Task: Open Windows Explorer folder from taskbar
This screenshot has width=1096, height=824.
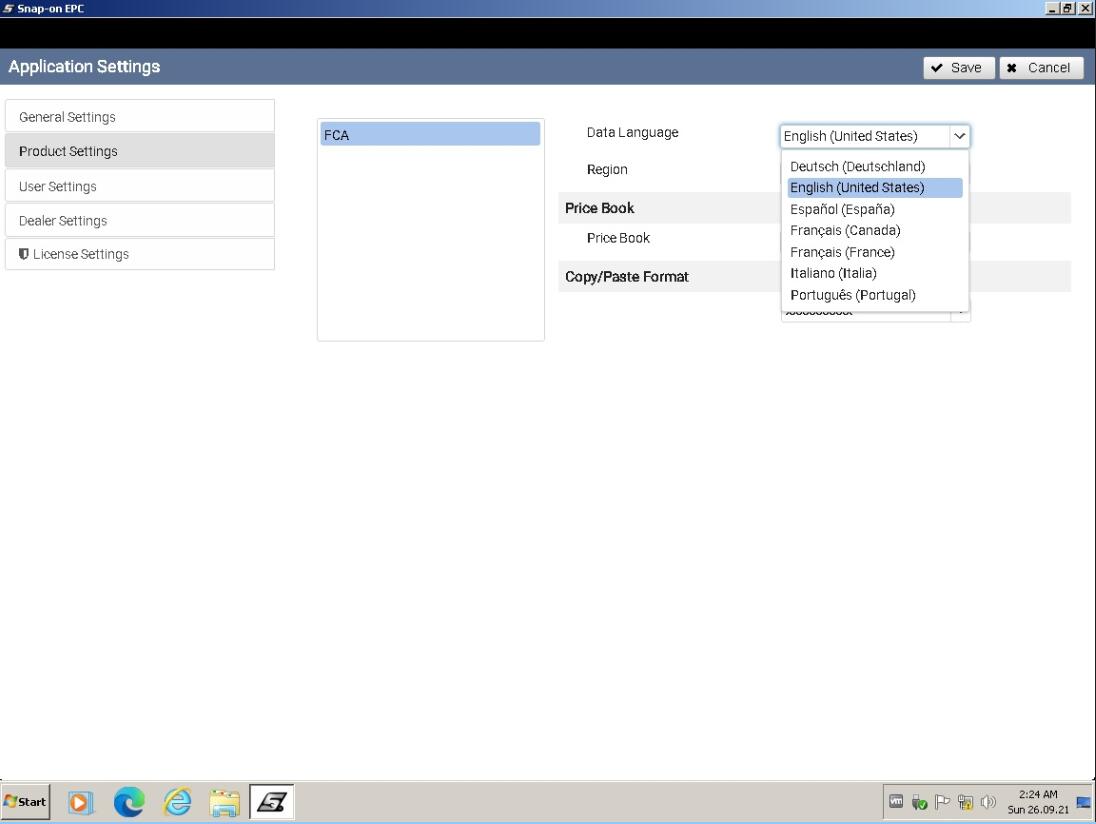Action: 224,802
